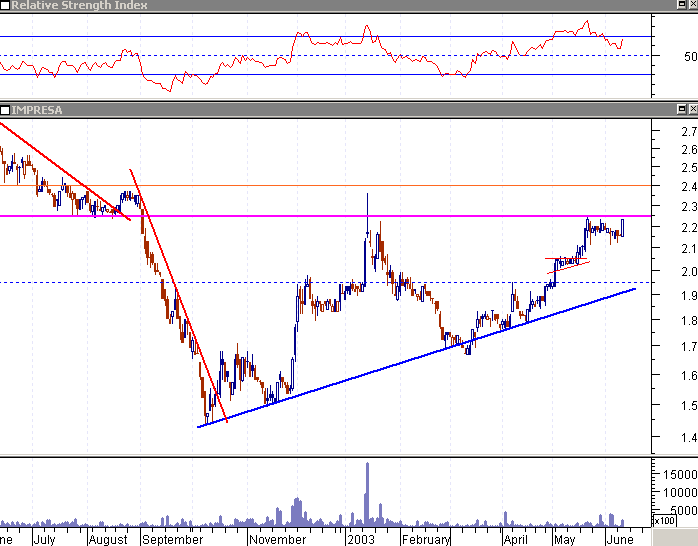The image size is (698, 546).
Task: Close the IMPRESA price panel
Action: click(693, 109)
